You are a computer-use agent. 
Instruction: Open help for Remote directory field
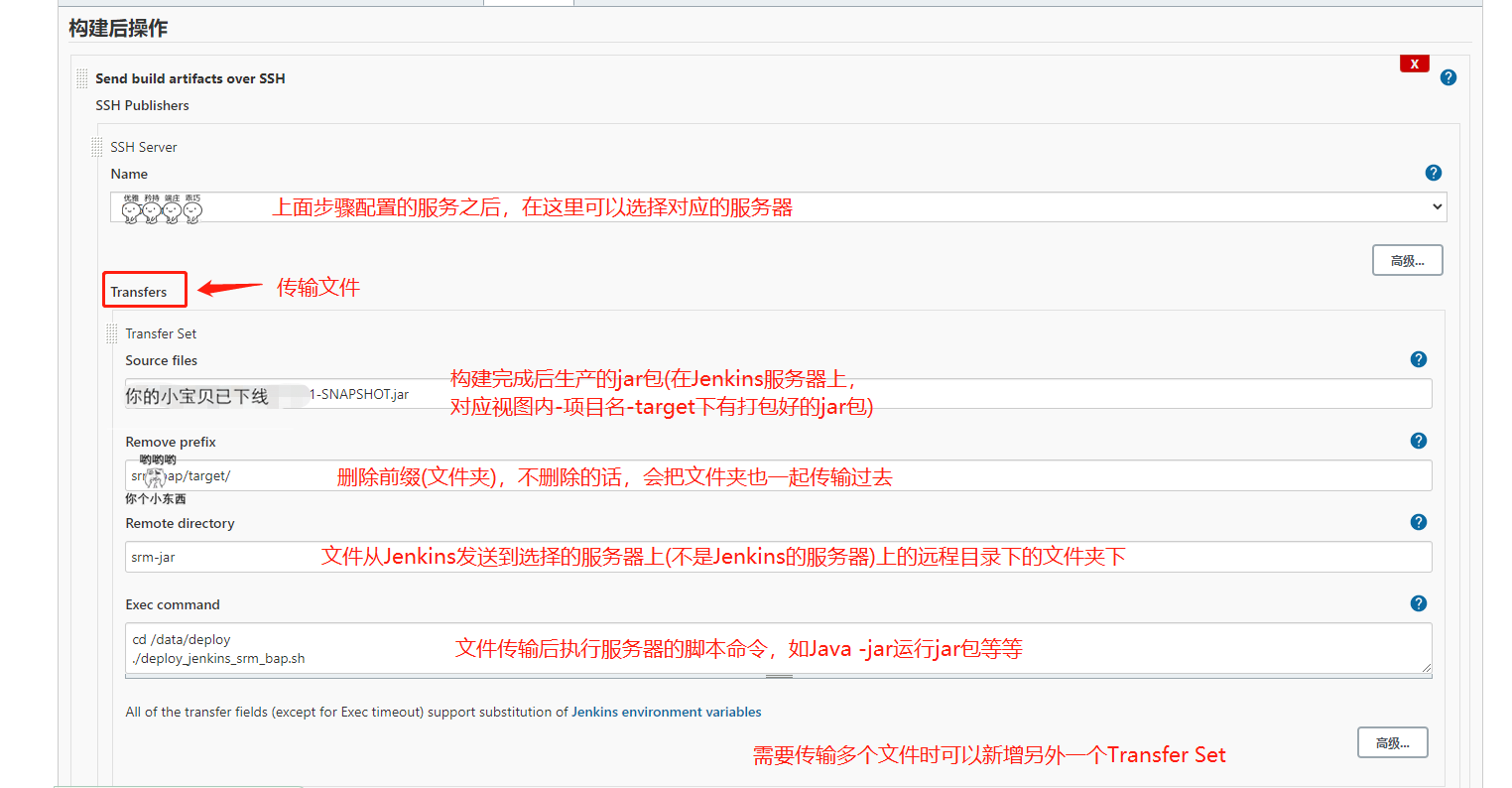(1419, 522)
